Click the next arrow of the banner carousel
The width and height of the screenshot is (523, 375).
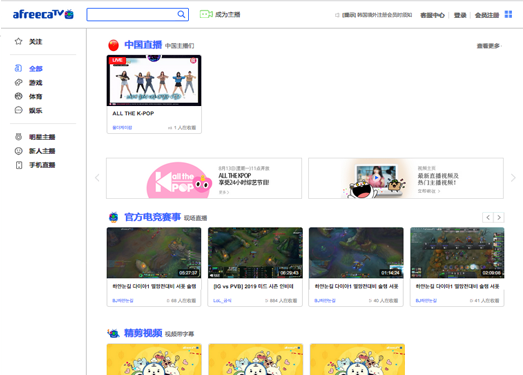pos(513,178)
